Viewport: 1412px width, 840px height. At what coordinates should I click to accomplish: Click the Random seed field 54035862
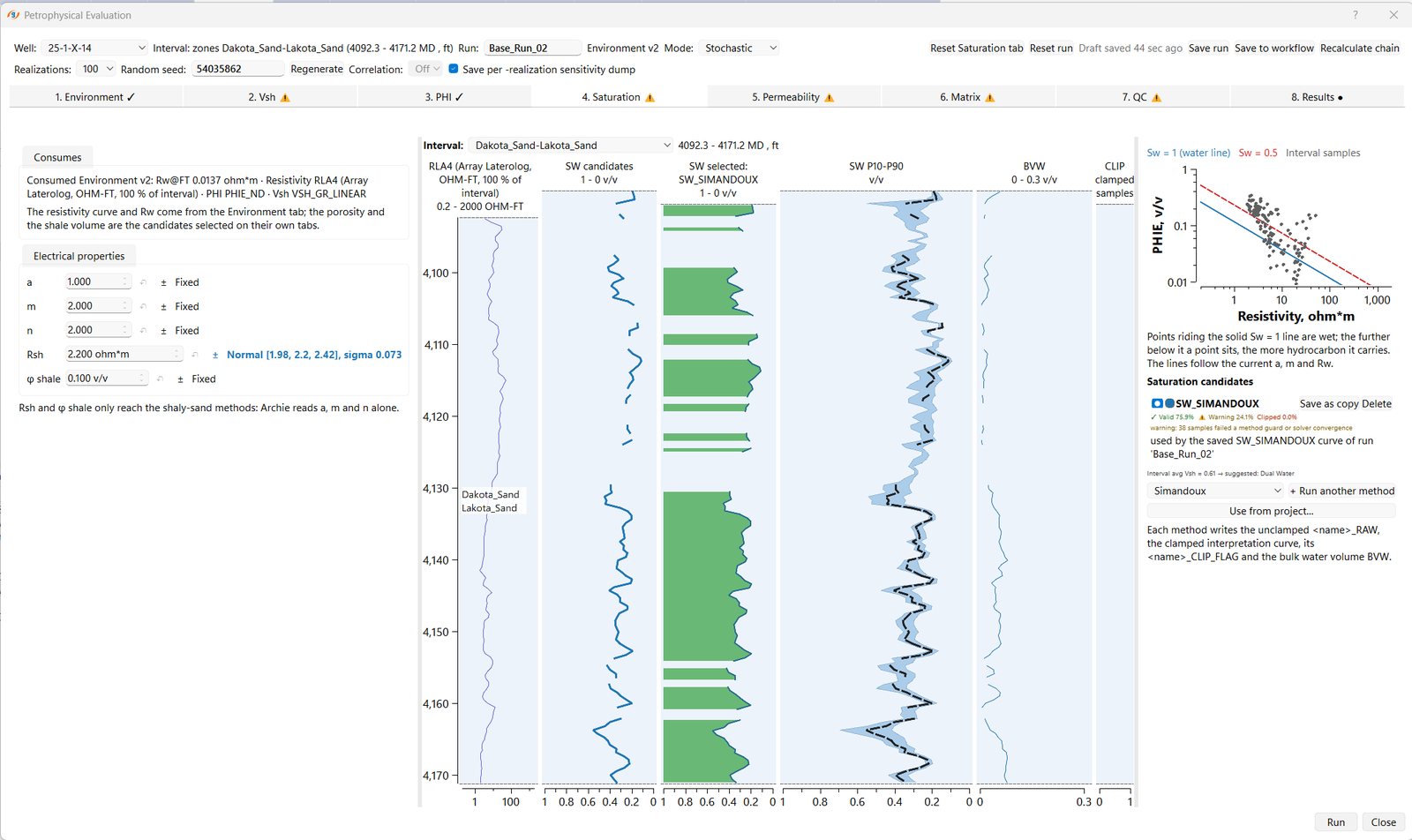[237, 69]
